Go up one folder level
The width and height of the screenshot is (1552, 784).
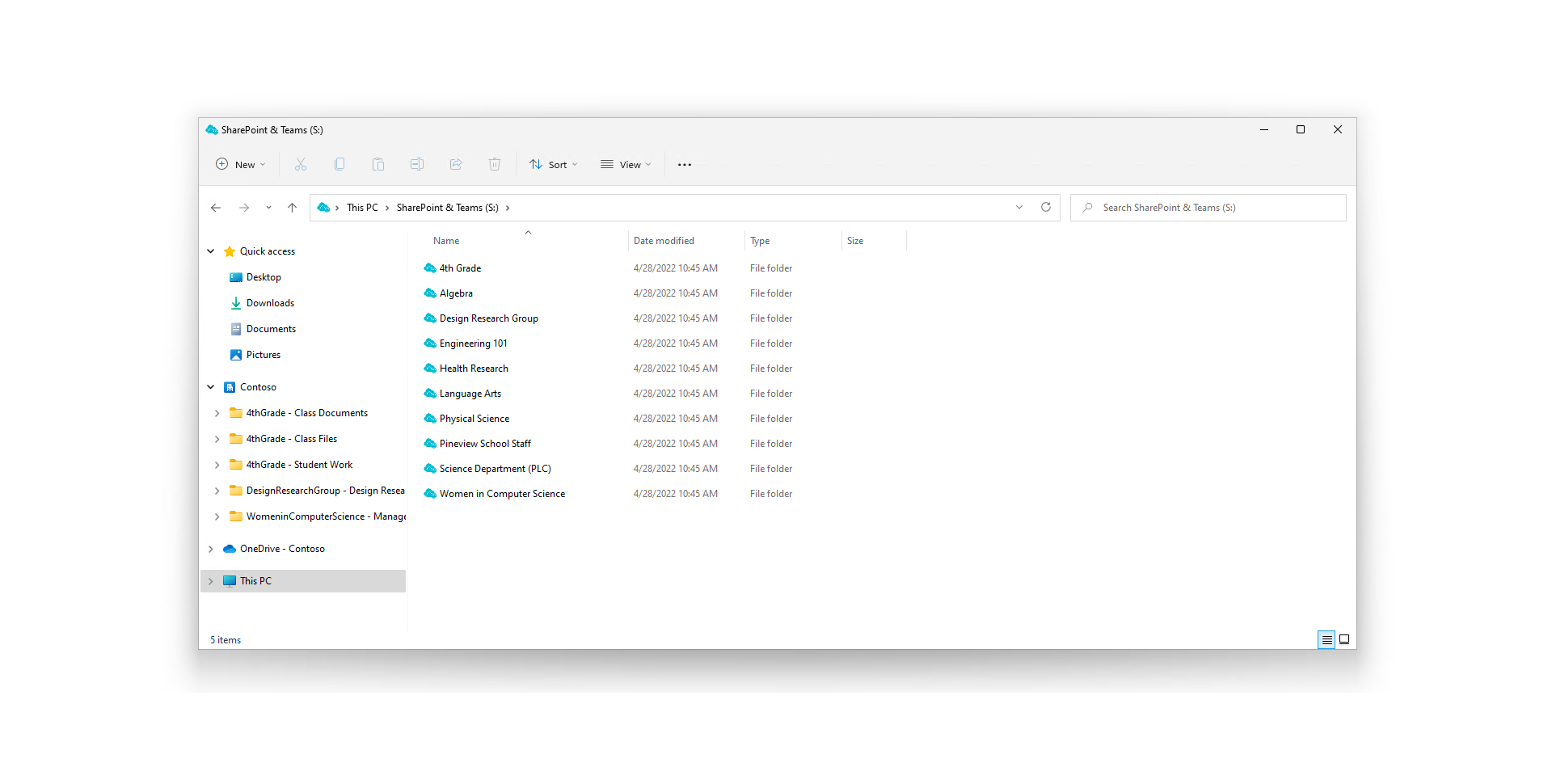point(292,208)
